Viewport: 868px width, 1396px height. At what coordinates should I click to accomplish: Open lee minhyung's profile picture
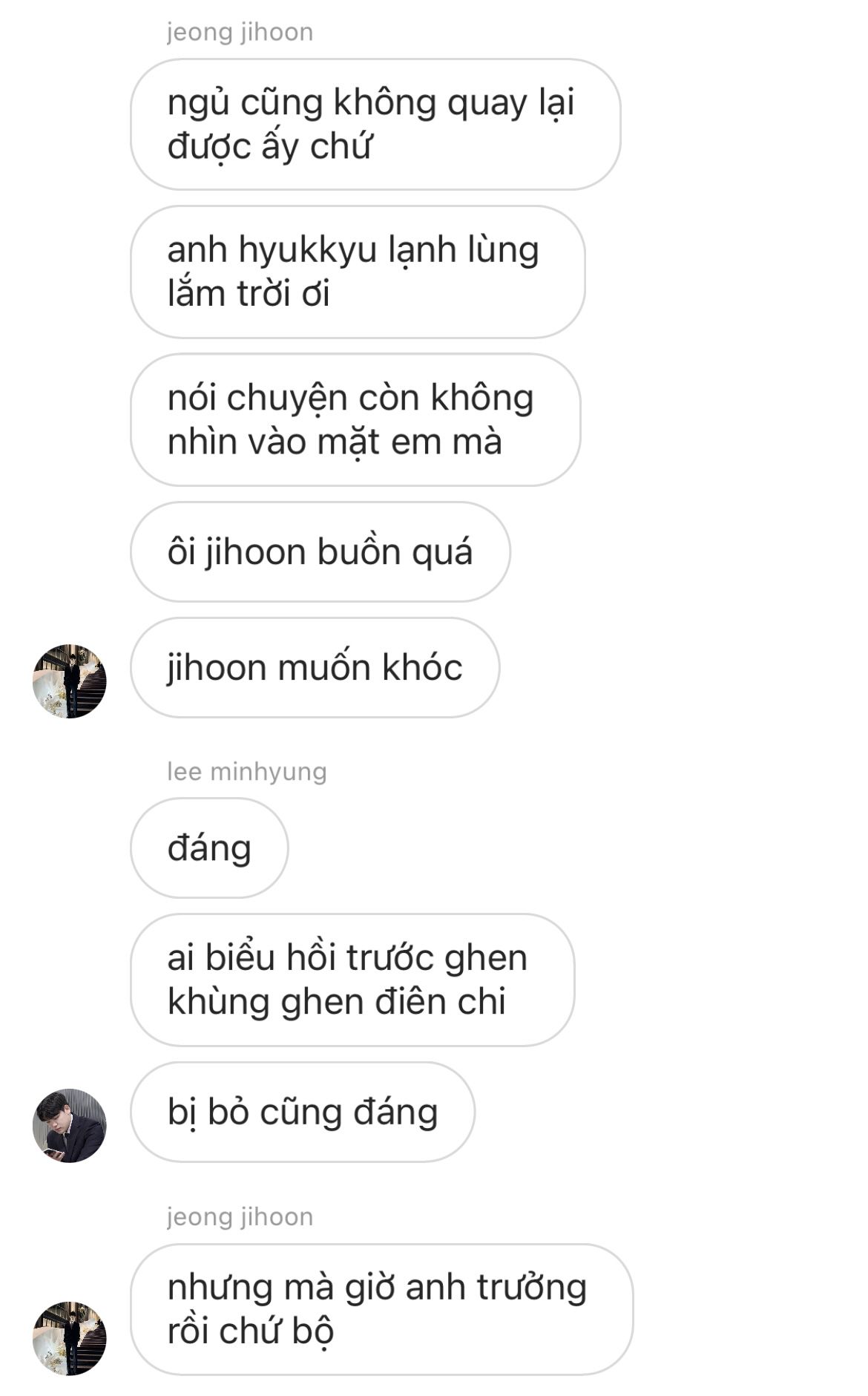[70, 1125]
